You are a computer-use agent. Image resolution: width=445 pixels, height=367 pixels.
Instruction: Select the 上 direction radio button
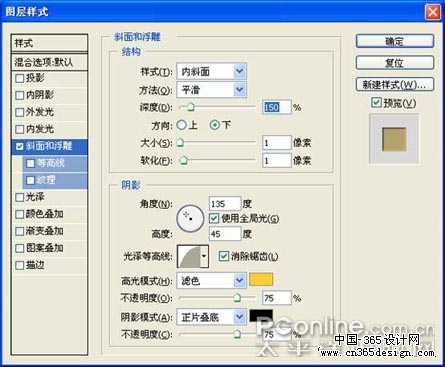182,125
